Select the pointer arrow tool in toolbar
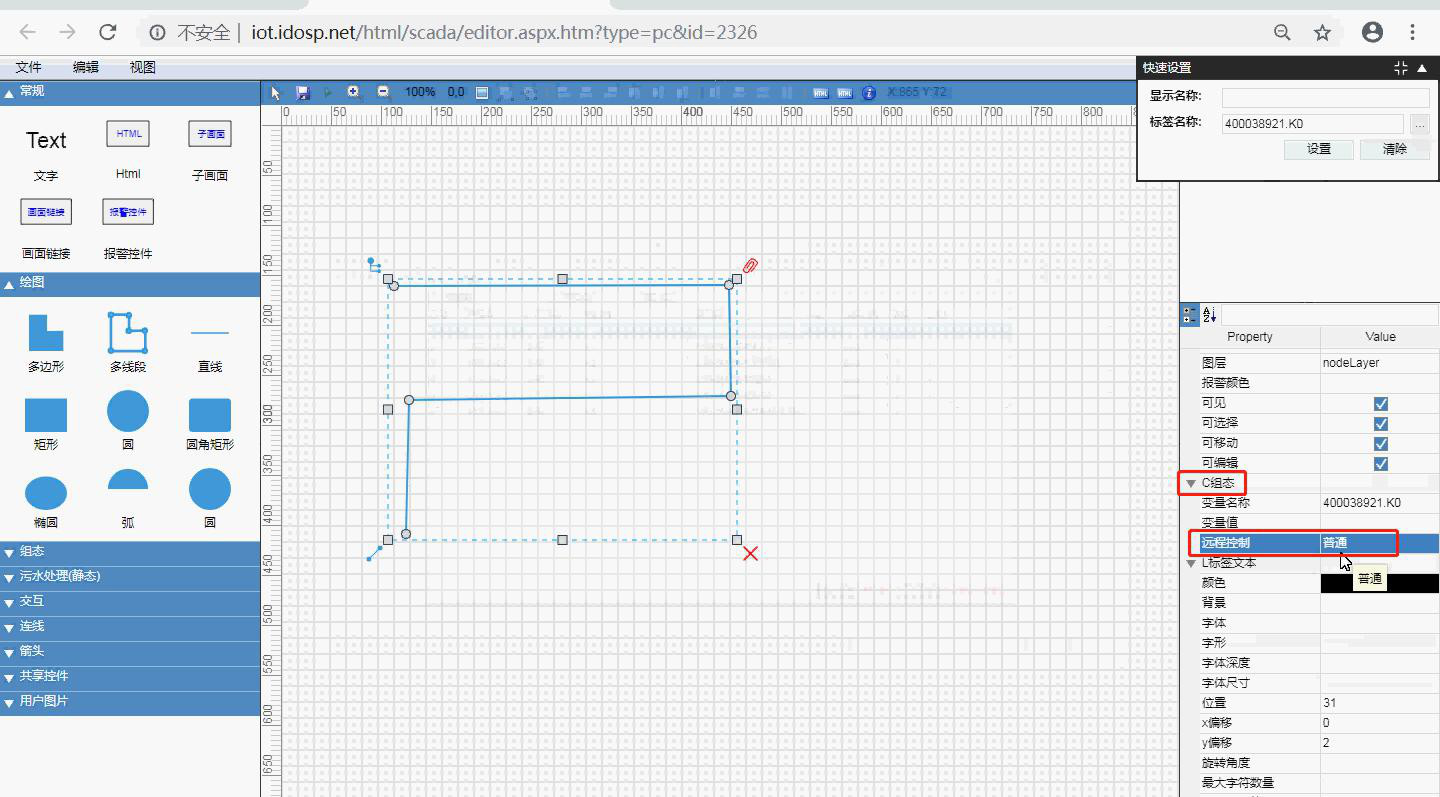This screenshot has height=797, width=1440. 277,93
